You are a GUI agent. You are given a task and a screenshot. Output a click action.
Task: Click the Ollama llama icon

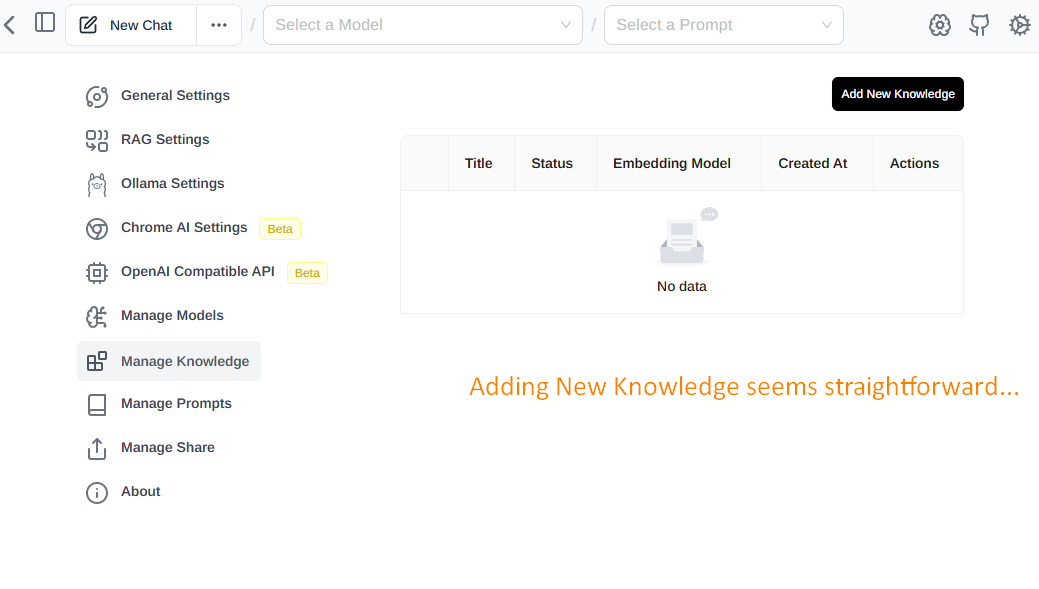[x=96, y=184]
